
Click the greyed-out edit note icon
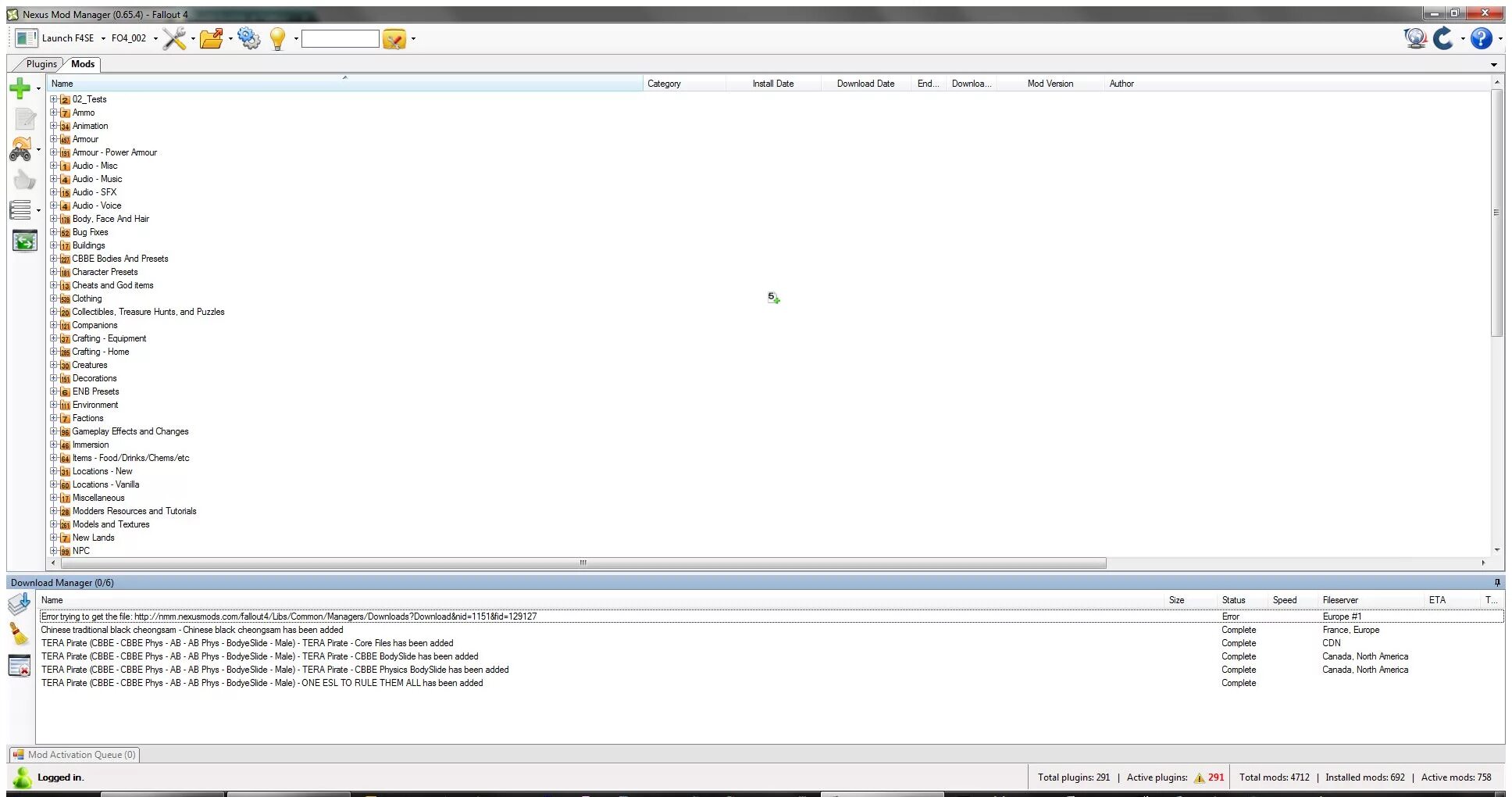coord(25,119)
